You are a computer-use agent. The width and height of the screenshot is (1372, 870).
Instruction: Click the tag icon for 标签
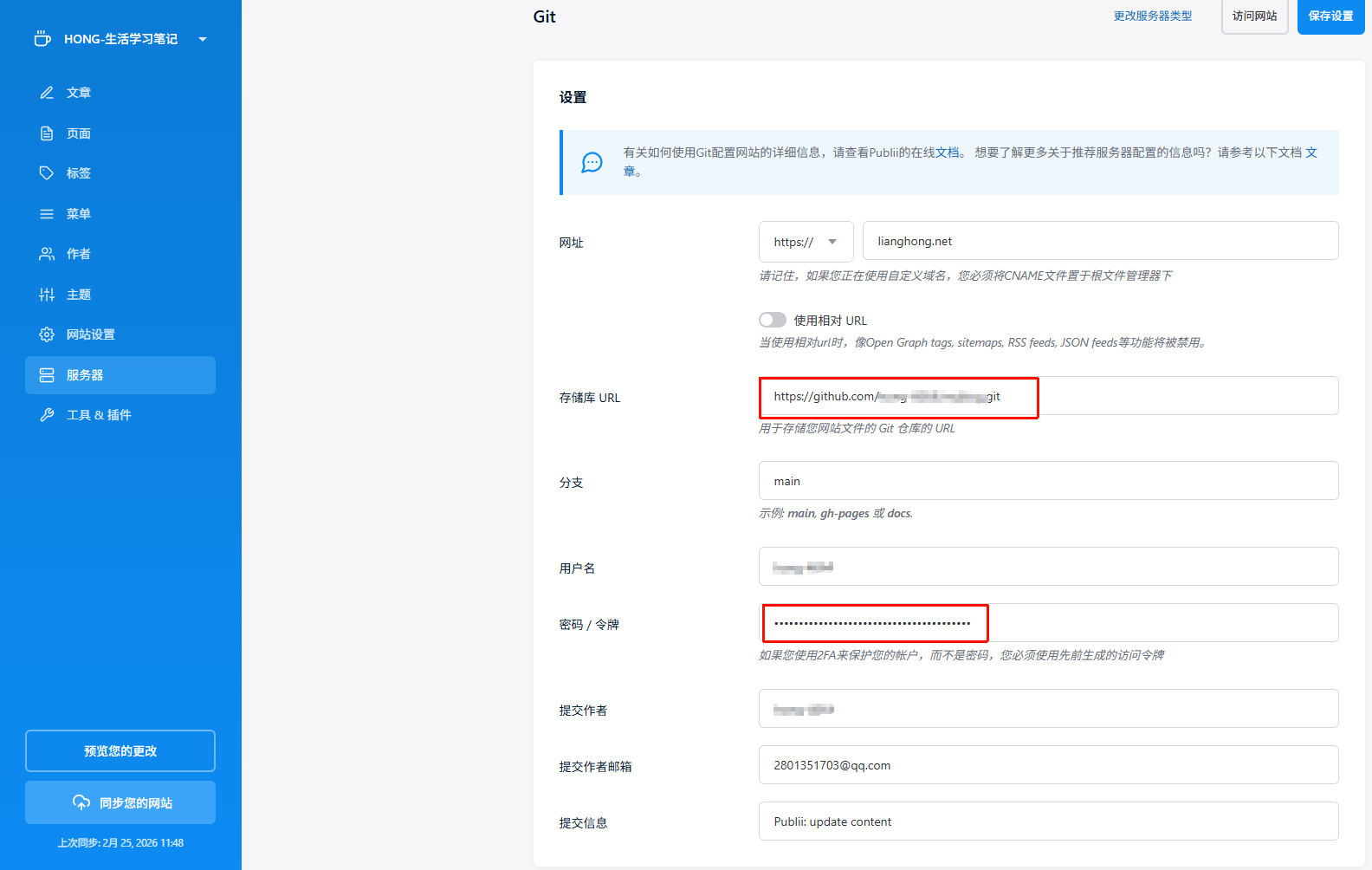point(47,173)
